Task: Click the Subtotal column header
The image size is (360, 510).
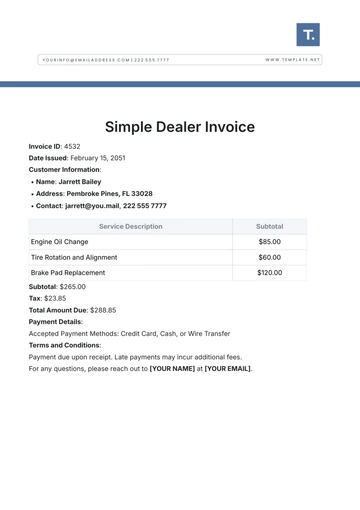Action: click(270, 227)
